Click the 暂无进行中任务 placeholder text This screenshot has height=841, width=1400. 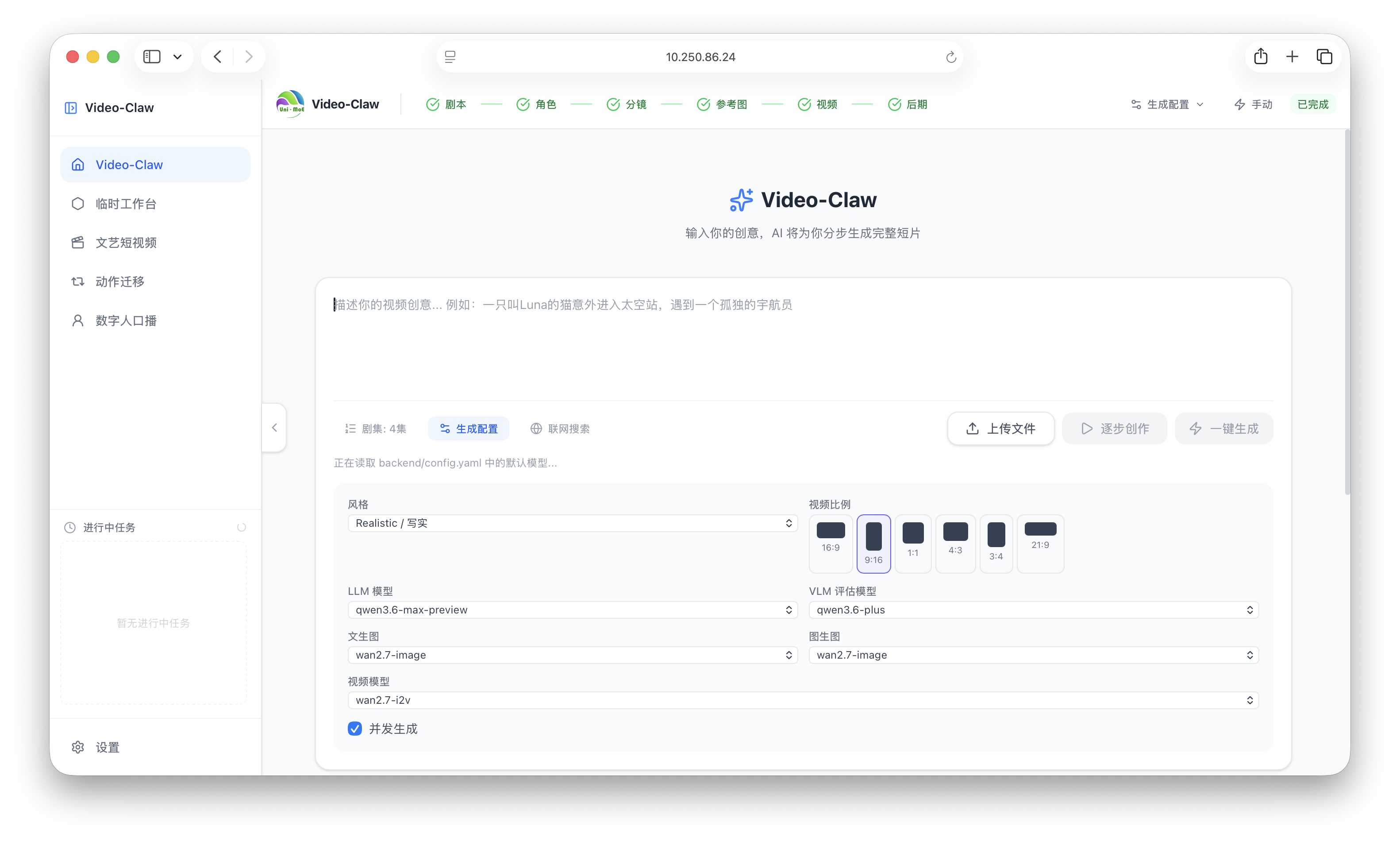[x=153, y=623]
